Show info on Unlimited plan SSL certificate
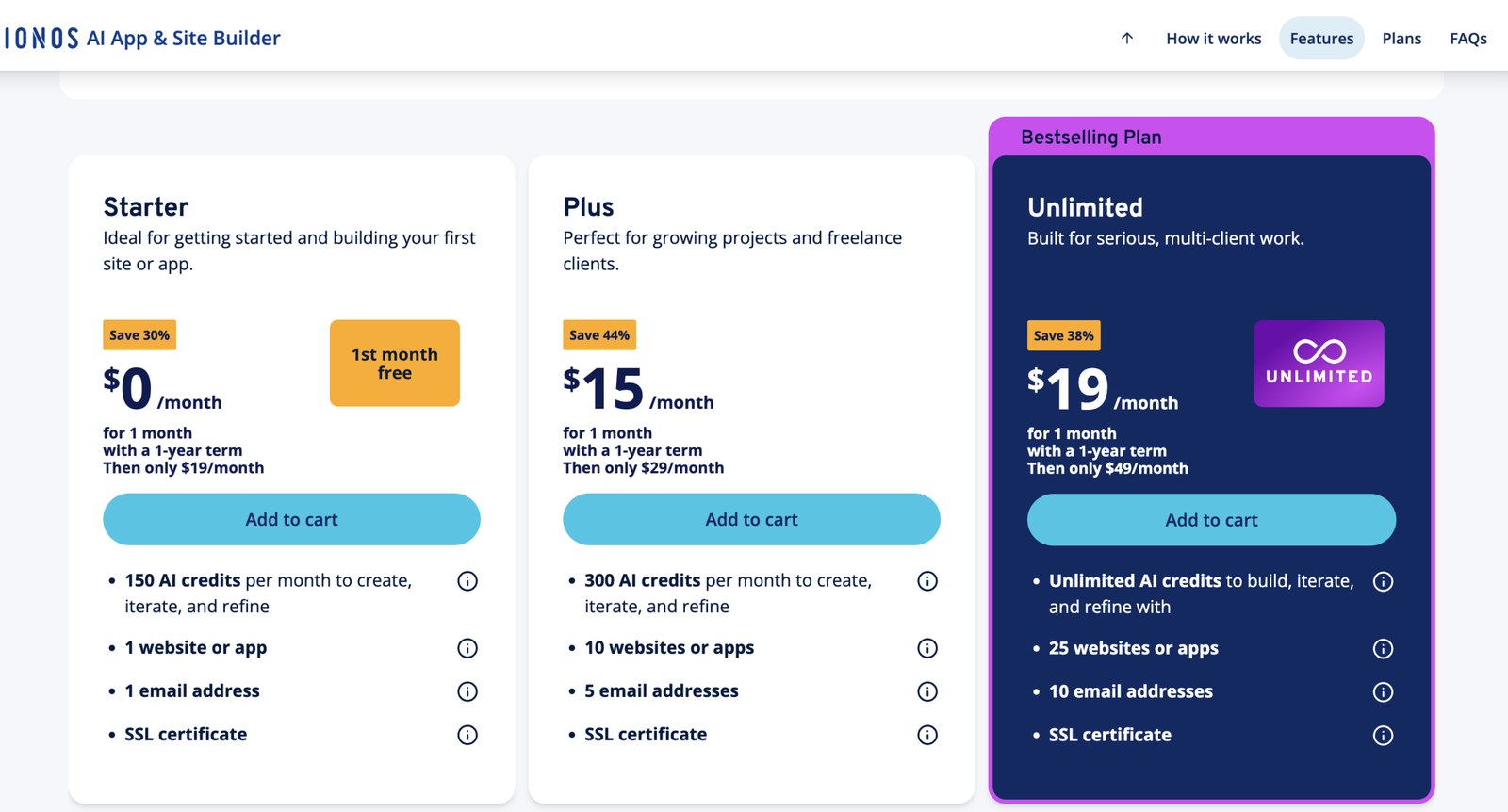 click(x=1383, y=736)
